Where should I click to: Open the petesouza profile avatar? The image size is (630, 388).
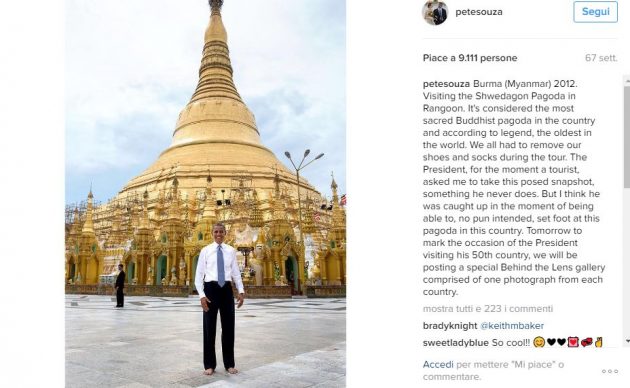point(435,12)
